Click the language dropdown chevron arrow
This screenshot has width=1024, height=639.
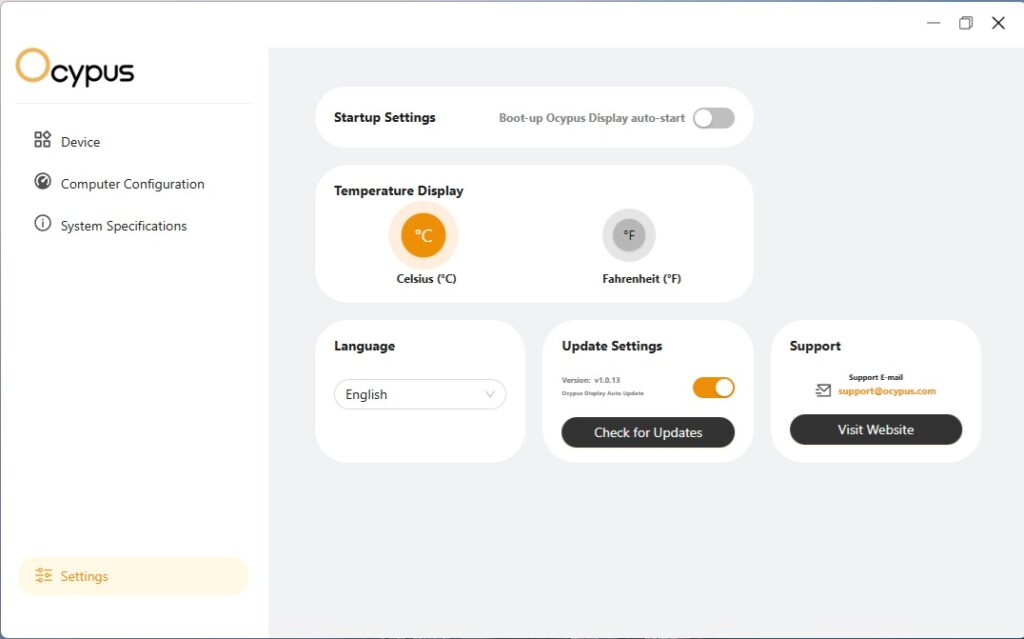pos(490,394)
